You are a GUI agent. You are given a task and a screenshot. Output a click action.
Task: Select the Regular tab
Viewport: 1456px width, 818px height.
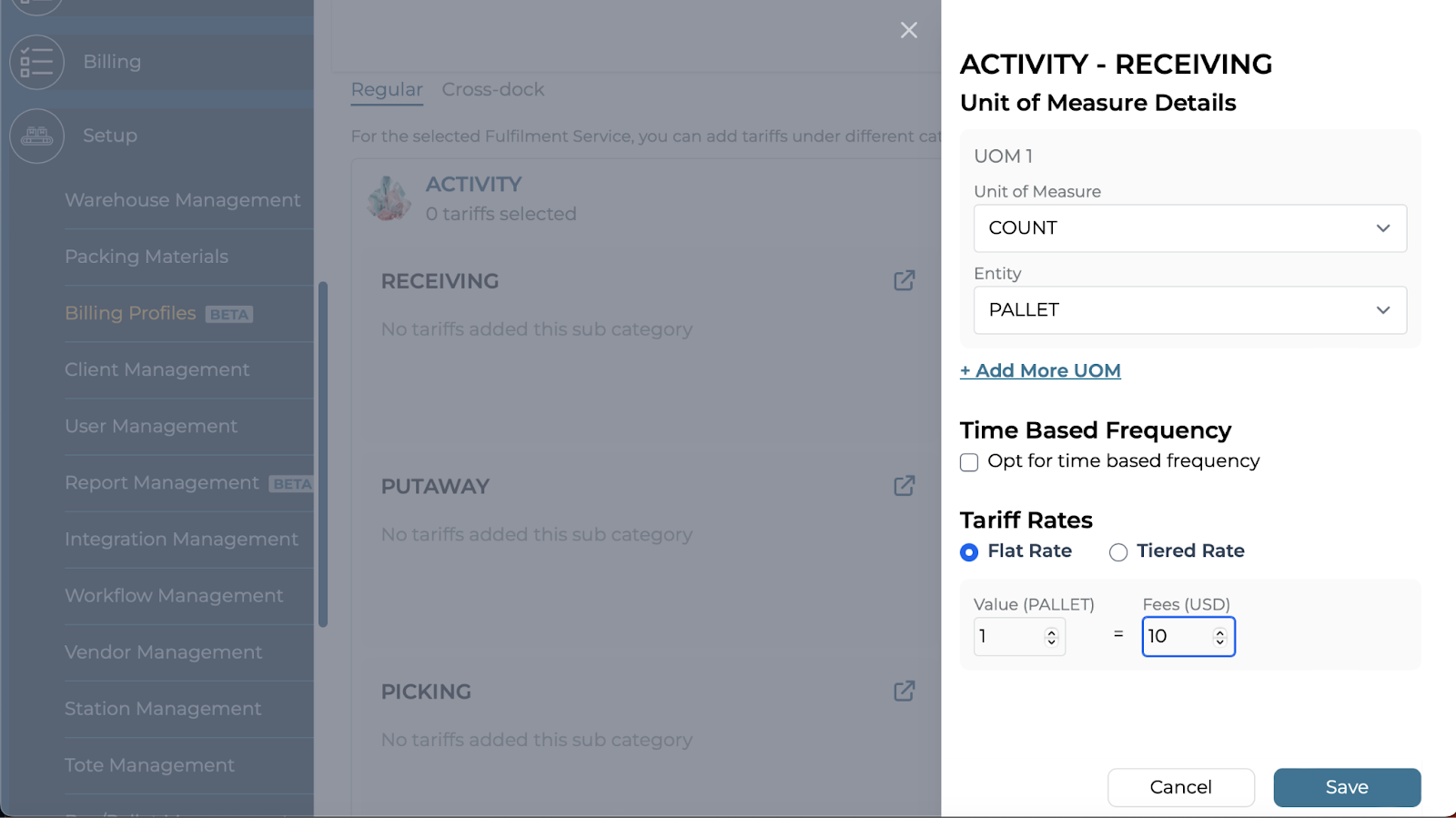coord(387,89)
